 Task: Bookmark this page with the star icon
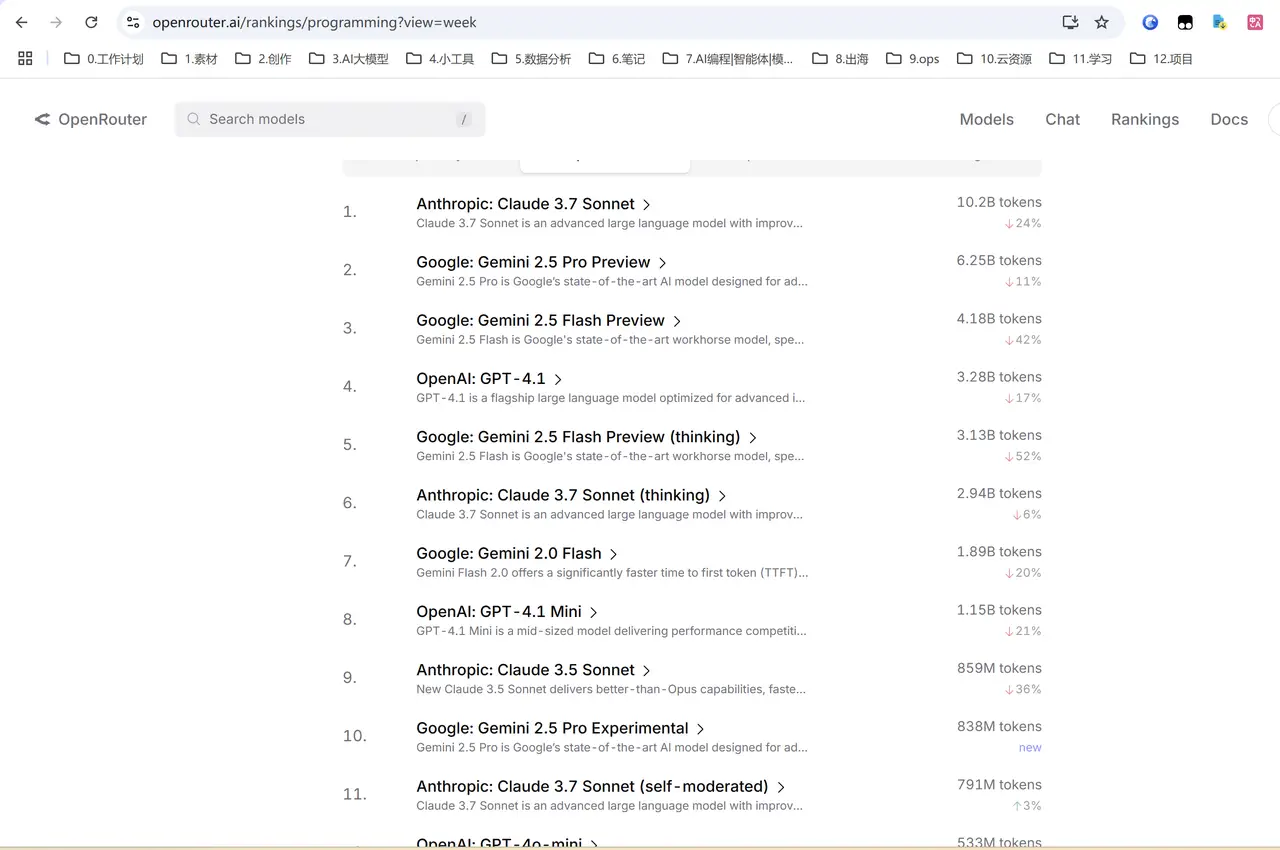pos(1102,22)
